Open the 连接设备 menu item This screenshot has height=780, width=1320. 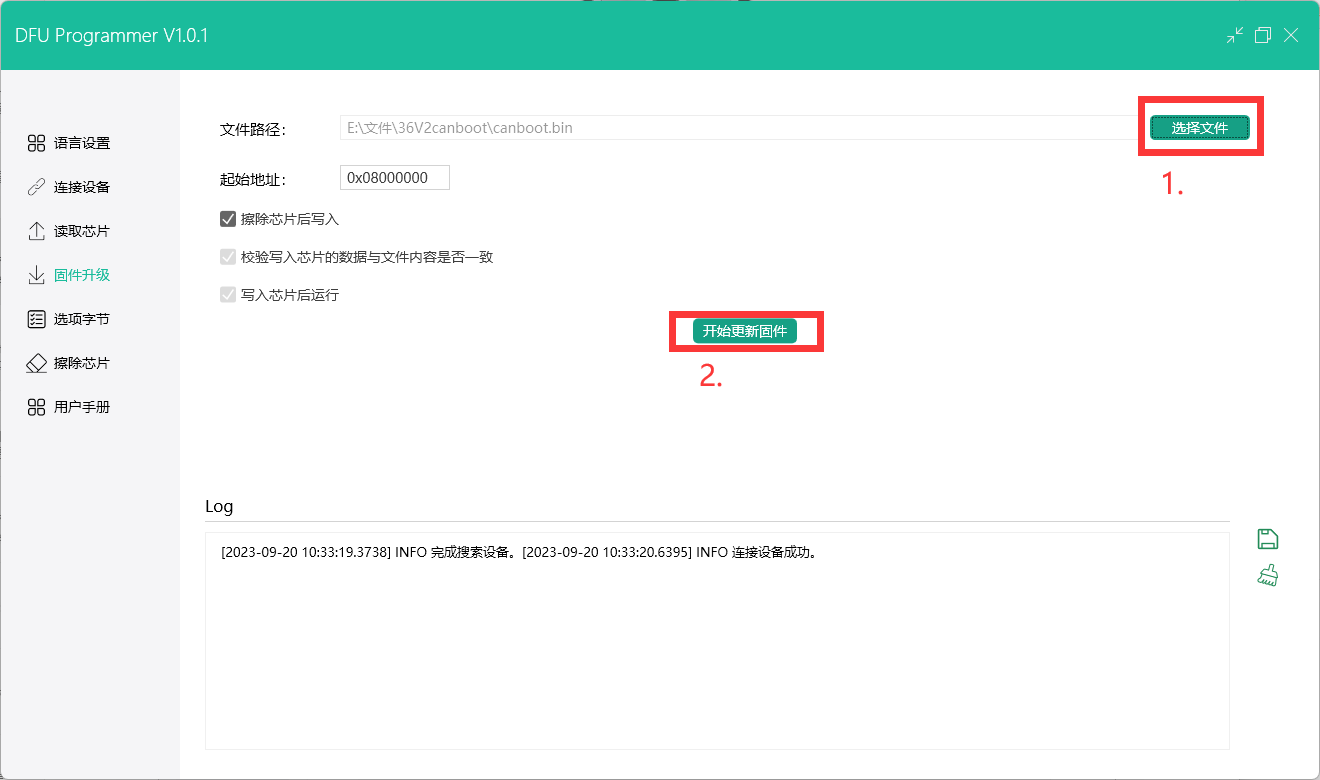[82, 187]
